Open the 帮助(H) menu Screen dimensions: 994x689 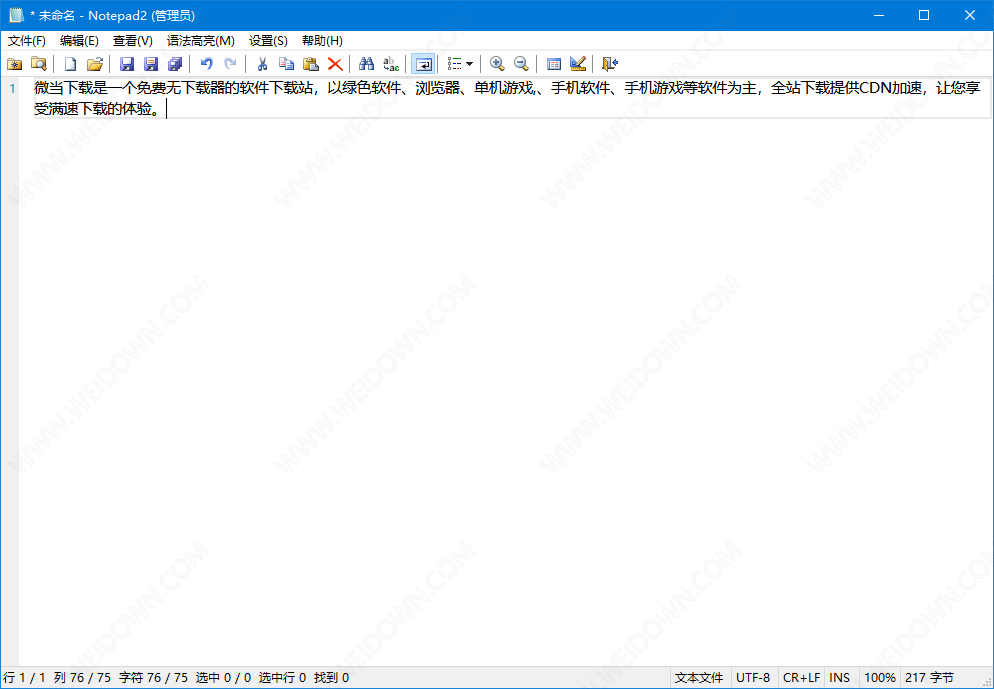(x=322, y=41)
